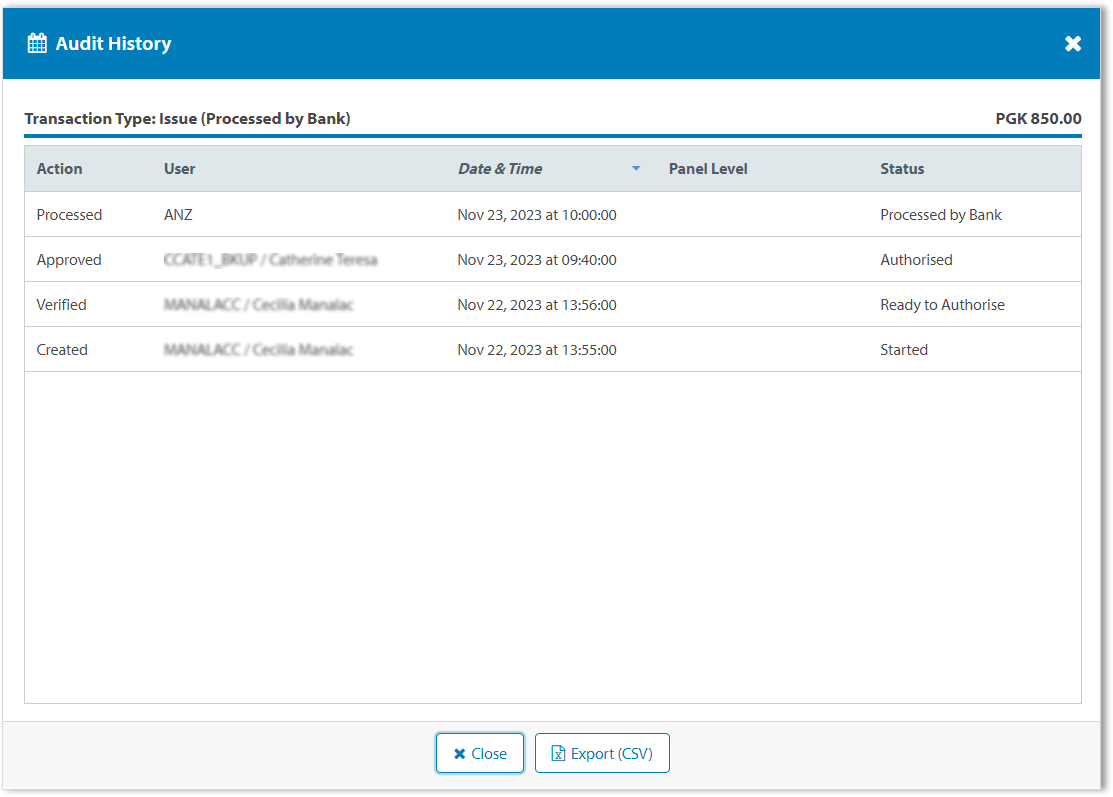Export the audit history as CSV

(x=602, y=753)
